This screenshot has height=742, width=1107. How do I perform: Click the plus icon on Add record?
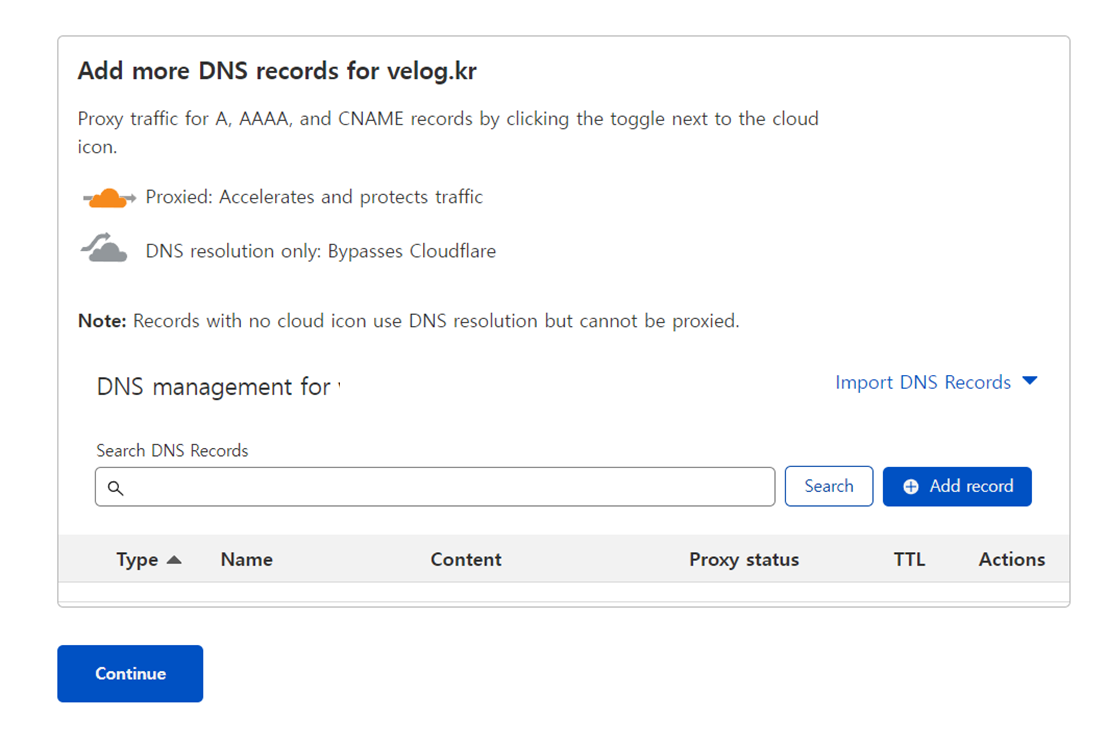pos(911,486)
